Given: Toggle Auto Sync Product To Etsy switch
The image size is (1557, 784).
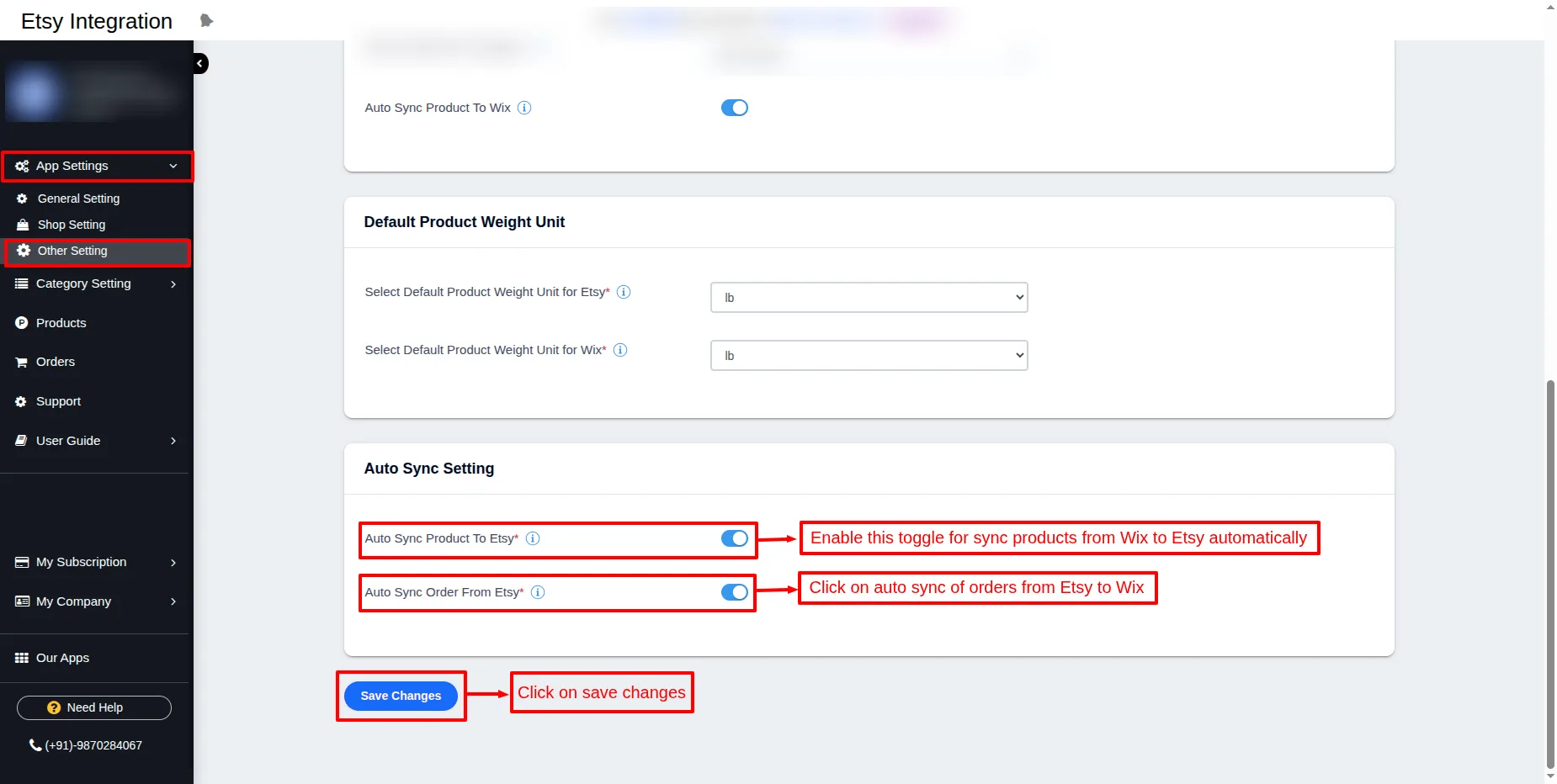Looking at the screenshot, I should click(x=735, y=538).
